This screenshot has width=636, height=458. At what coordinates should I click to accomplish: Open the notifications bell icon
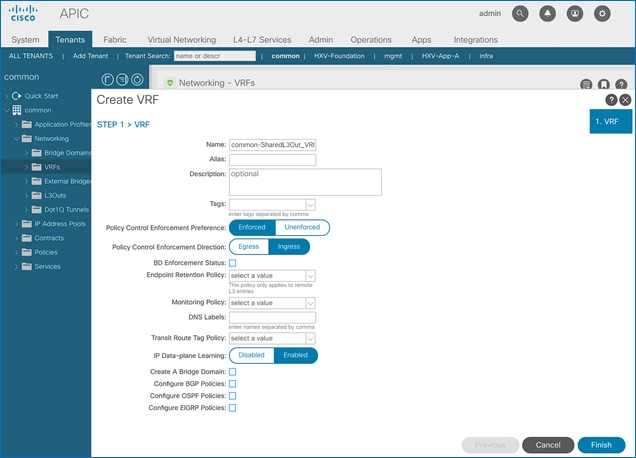click(547, 14)
